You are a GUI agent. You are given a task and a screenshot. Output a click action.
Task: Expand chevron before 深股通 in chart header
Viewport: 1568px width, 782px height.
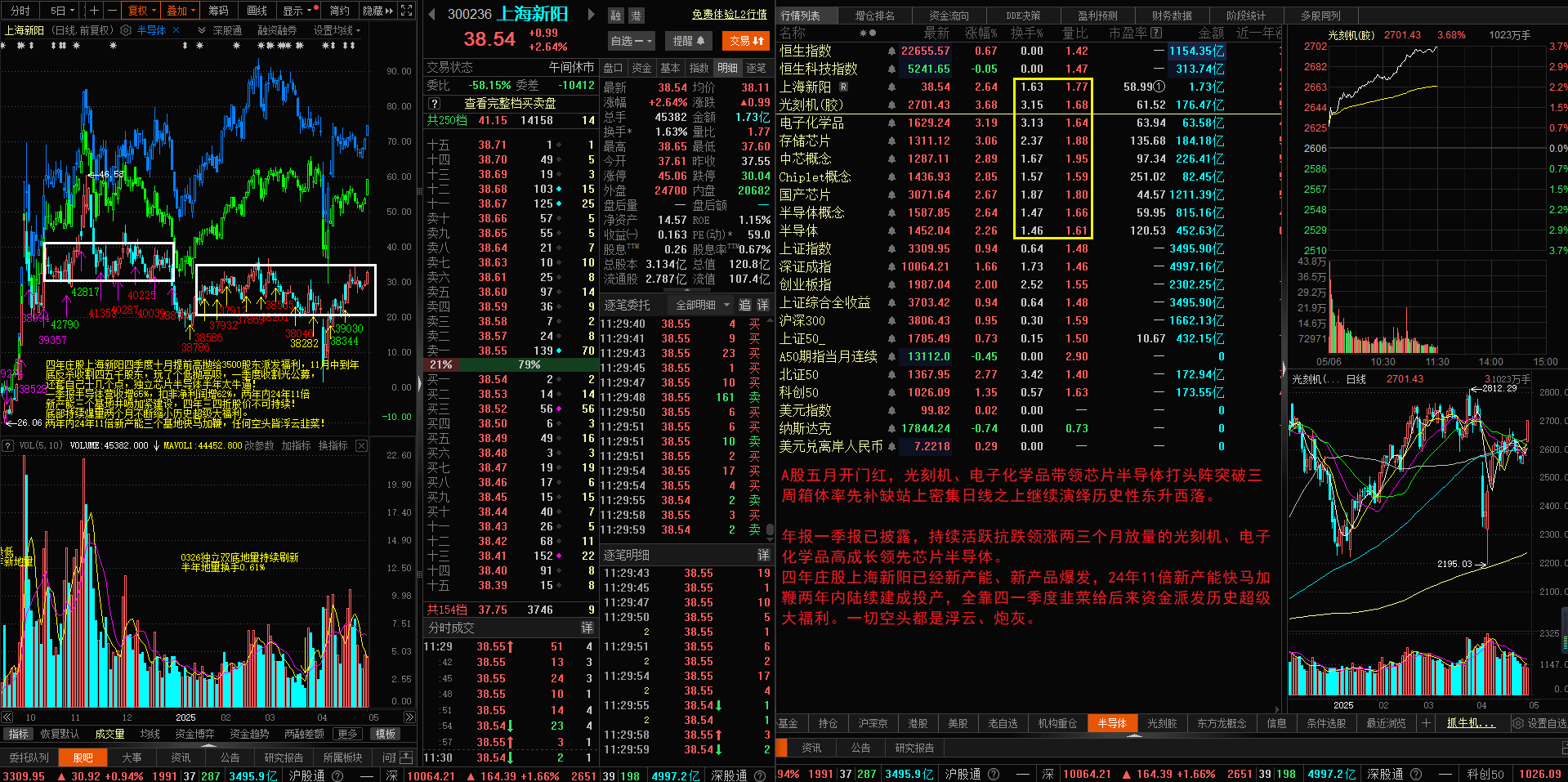202,30
